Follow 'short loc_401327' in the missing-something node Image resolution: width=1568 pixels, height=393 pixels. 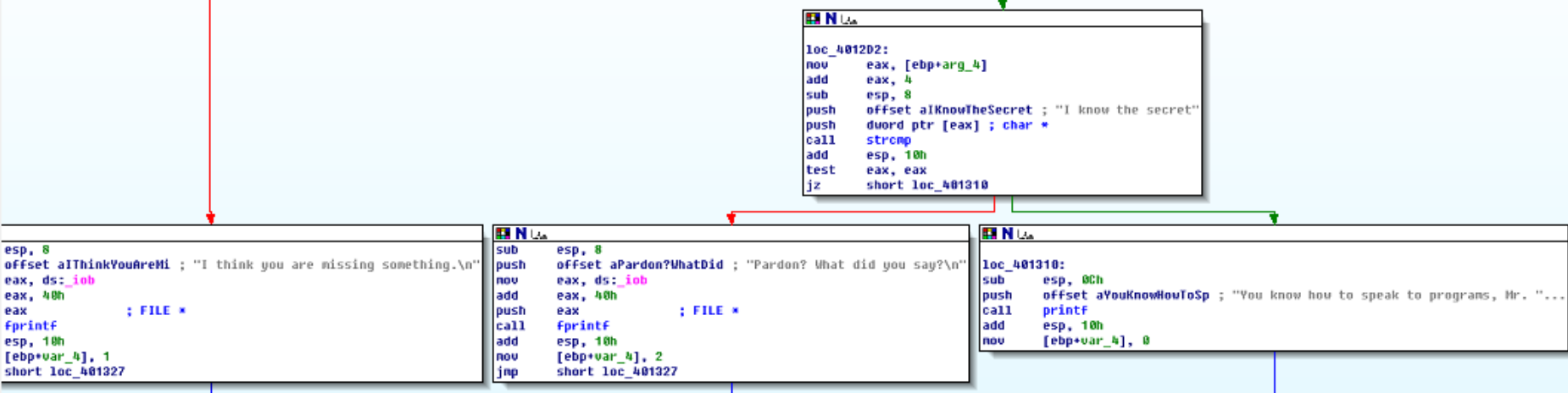click(x=64, y=372)
